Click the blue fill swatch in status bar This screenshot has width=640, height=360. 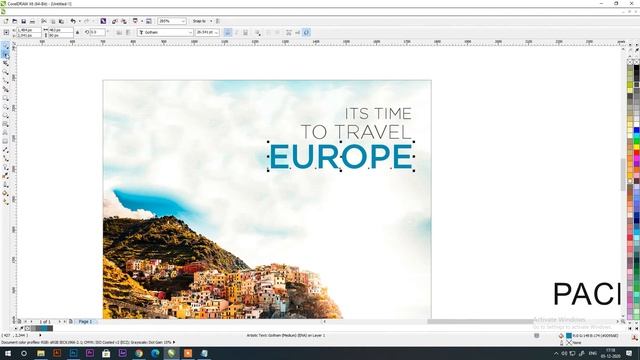coord(569,336)
